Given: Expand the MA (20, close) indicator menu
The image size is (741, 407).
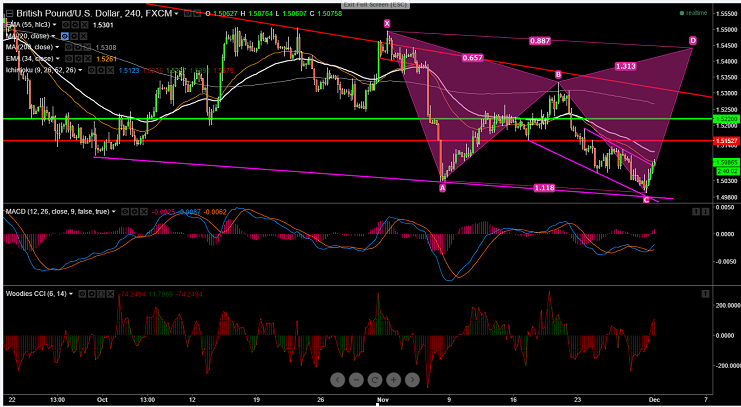Looking at the screenshot, I should (53, 36).
